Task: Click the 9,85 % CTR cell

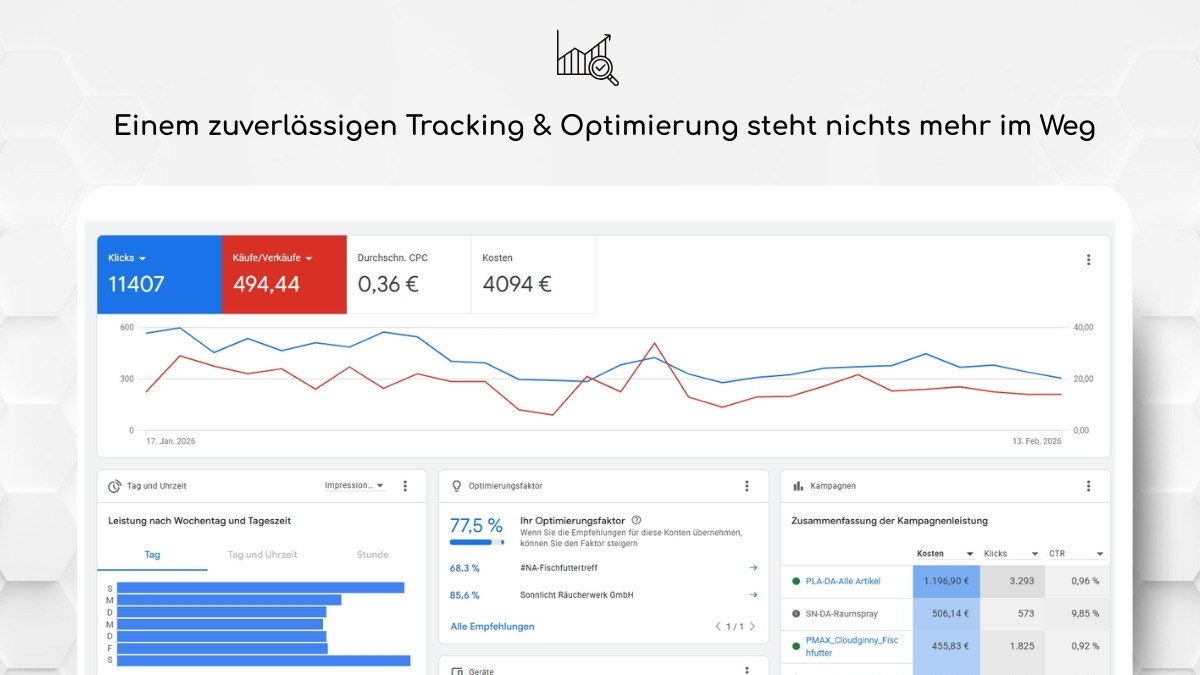Action: pyautogui.click(x=1078, y=613)
